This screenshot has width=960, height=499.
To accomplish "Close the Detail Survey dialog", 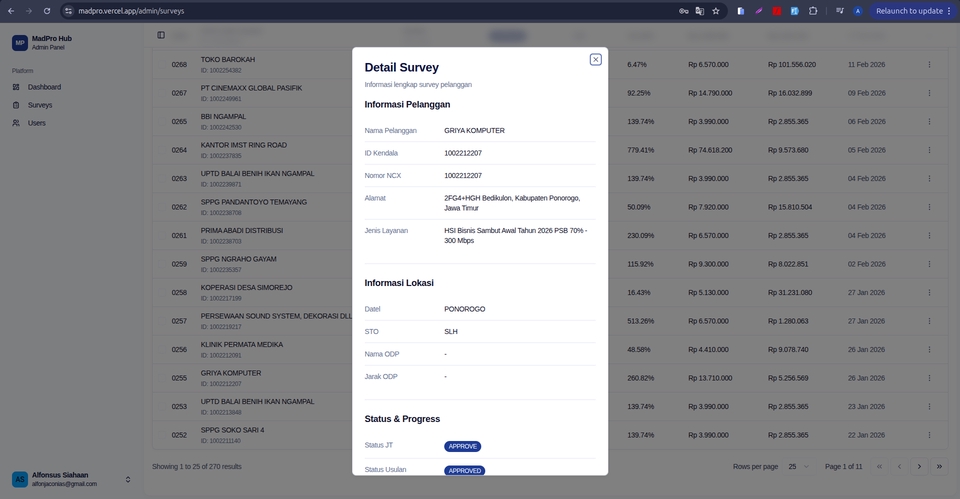I will click(595, 60).
